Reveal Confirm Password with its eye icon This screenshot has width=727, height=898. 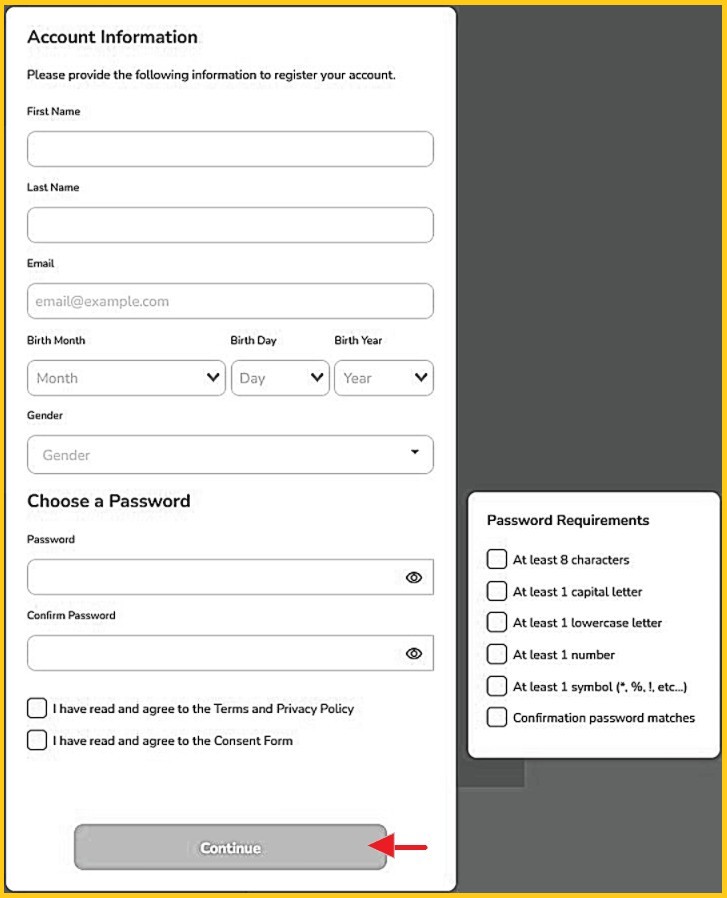414,654
